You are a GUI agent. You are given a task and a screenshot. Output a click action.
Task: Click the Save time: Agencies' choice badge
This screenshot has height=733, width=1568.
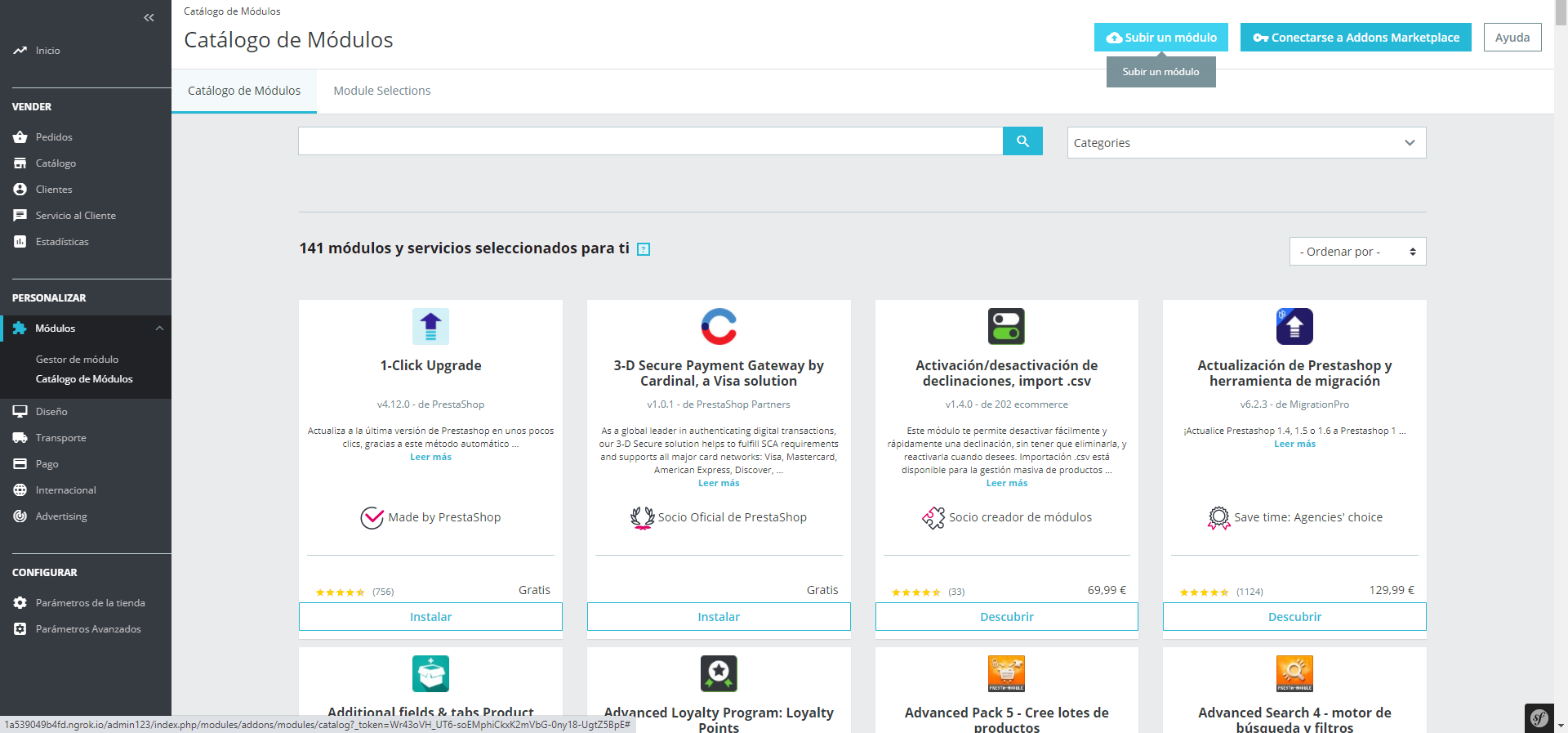tap(1294, 517)
